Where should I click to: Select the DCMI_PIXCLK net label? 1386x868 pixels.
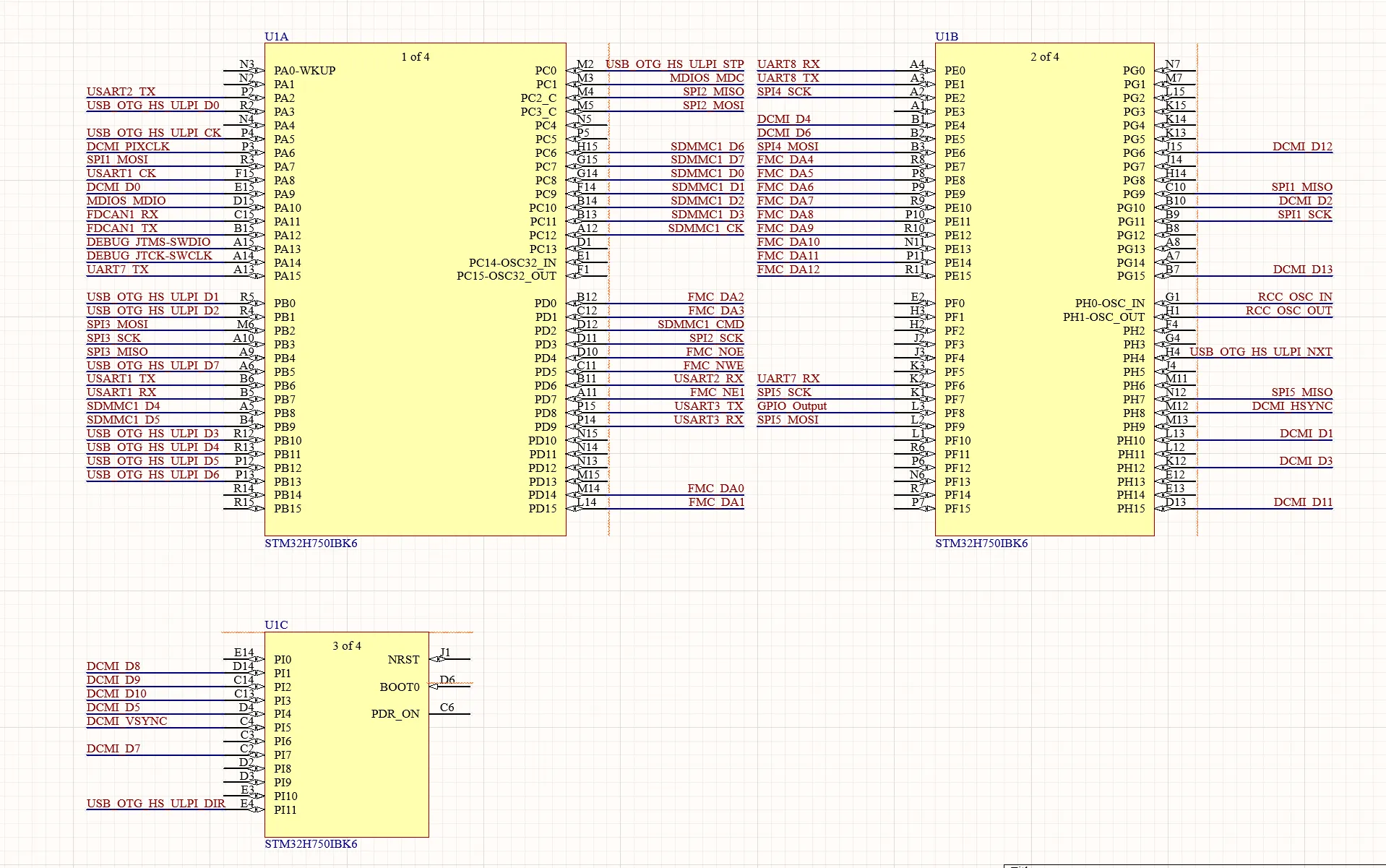coord(128,146)
